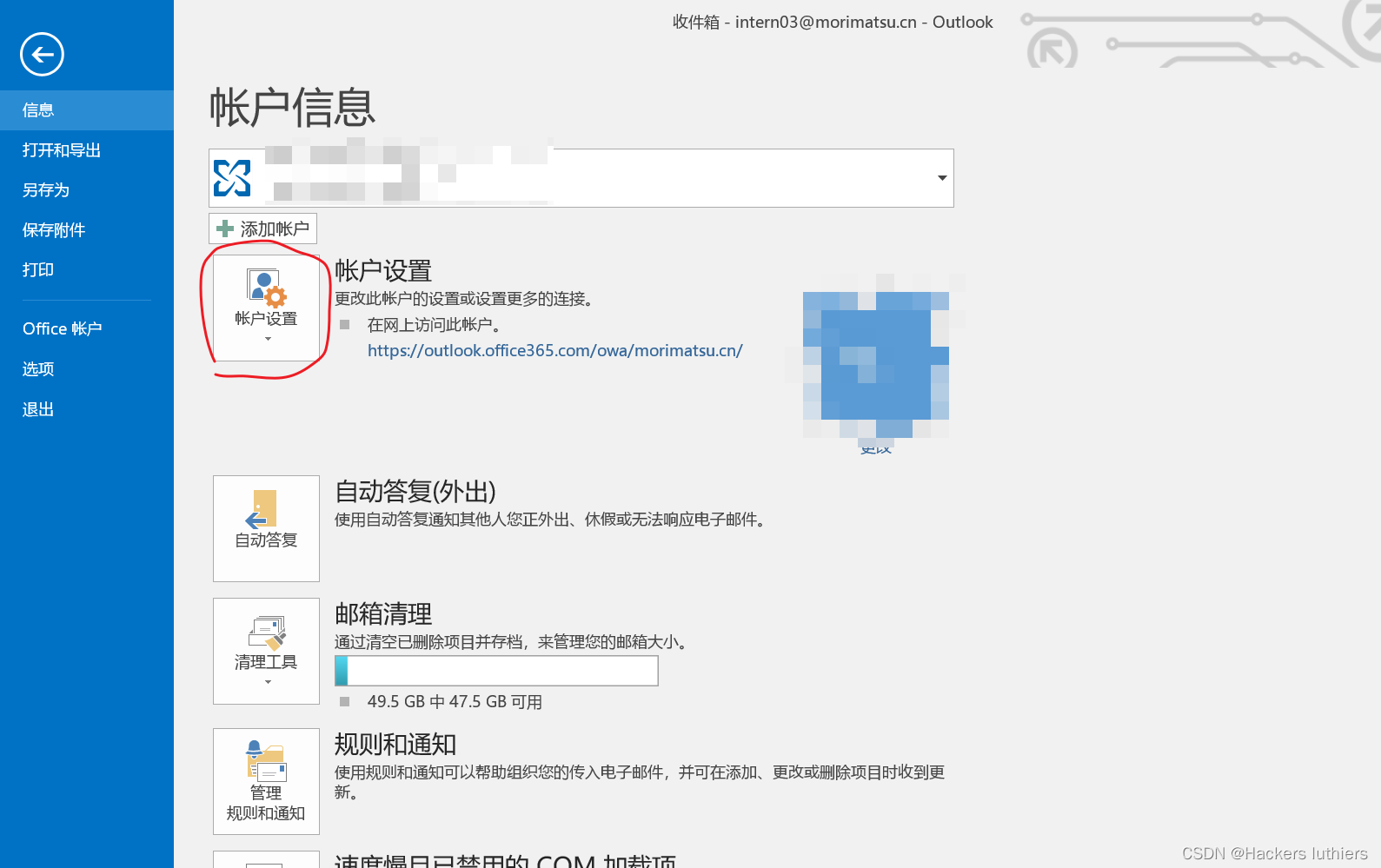Screen dimensions: 1381x868
Task: Expand the account selector dropdown arrow
Action: tap(942, 178)
